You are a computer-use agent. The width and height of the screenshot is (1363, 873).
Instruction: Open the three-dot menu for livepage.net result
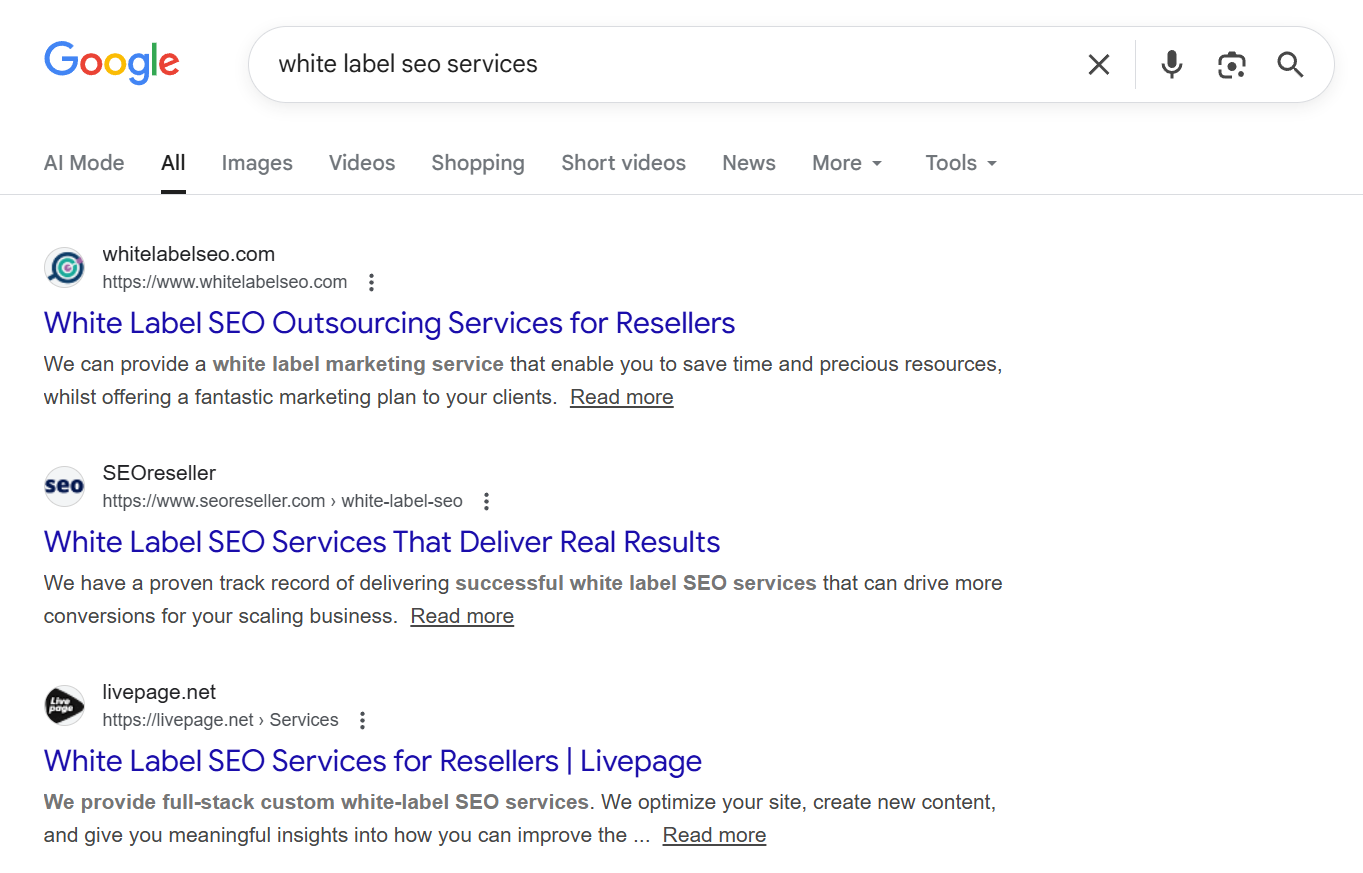tap(362, 719)
